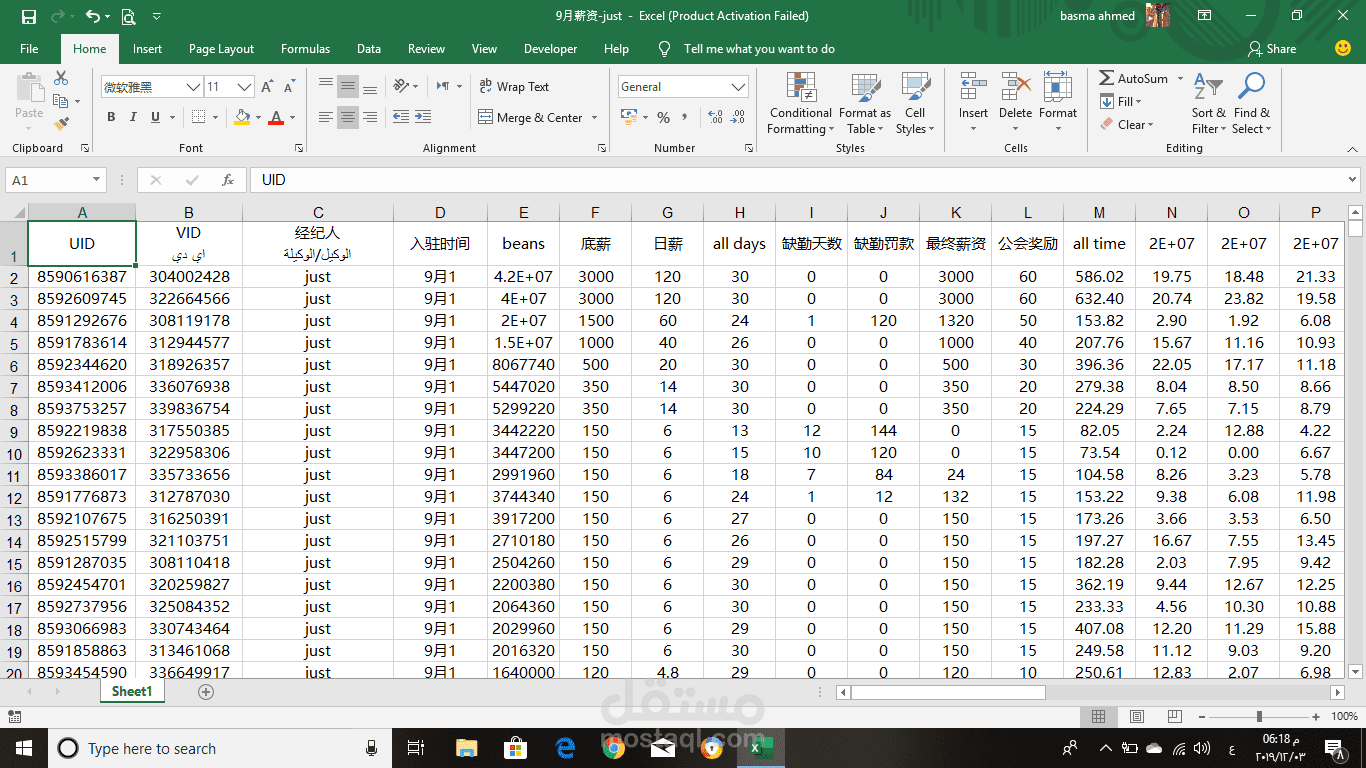Open the Developer ribbon tab
This screenshot has width=1366, height=768.
point(550,48)
